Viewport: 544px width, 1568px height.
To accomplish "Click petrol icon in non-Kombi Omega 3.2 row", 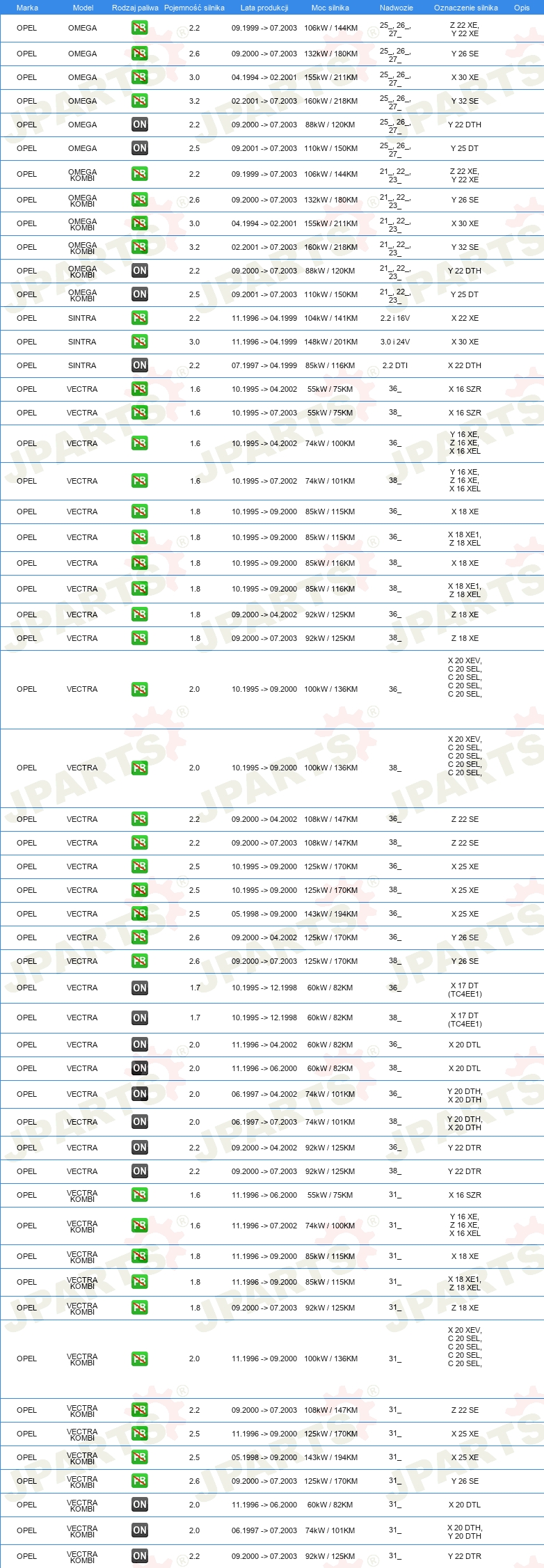I will click(140, 101).
